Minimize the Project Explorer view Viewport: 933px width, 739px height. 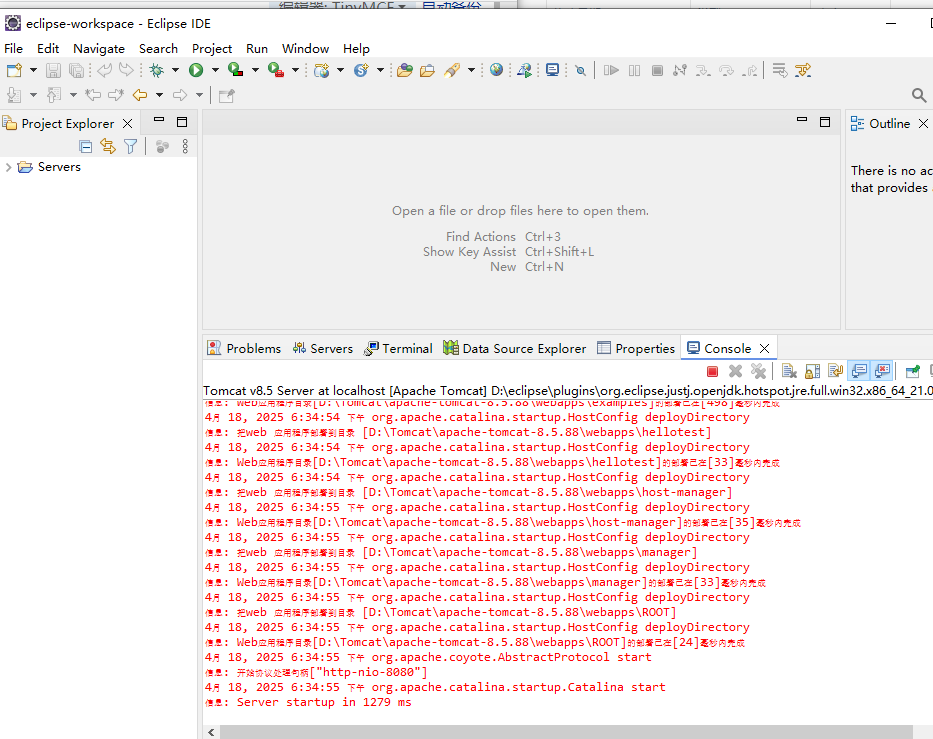159,121
